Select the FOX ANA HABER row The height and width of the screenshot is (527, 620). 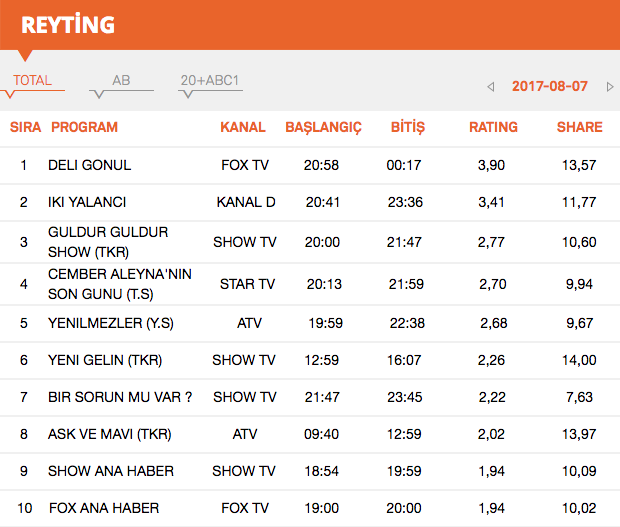click(104, 508)
